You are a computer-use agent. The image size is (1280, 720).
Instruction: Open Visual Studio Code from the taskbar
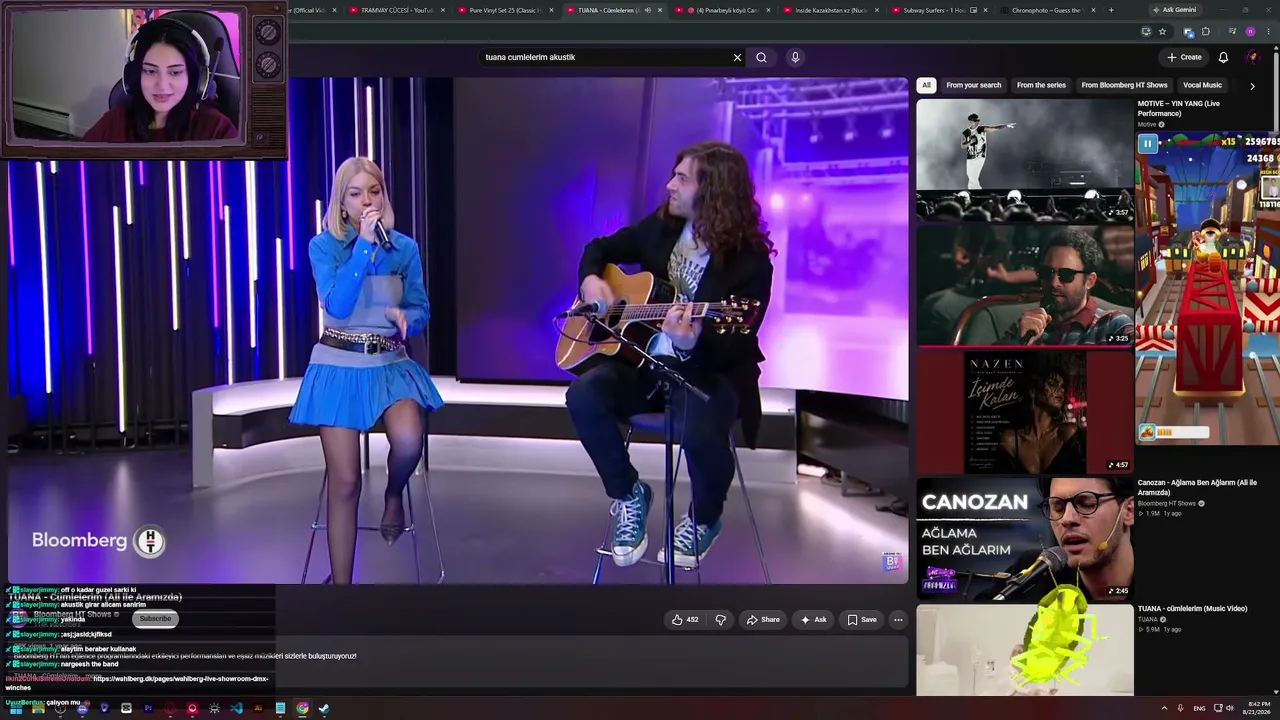tap(236, 708)
